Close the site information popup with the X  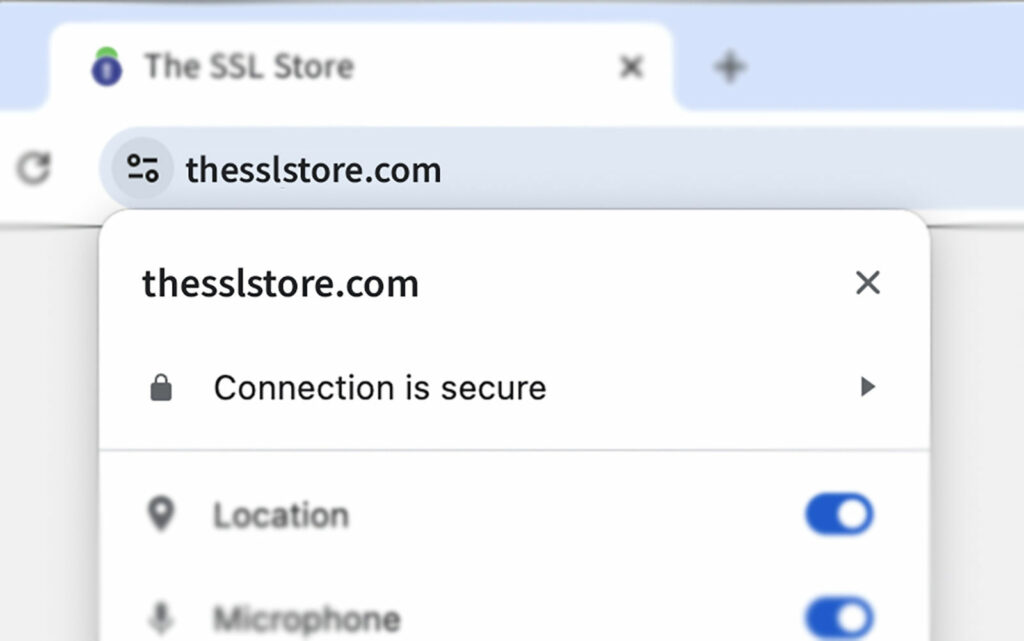point(868,283)
